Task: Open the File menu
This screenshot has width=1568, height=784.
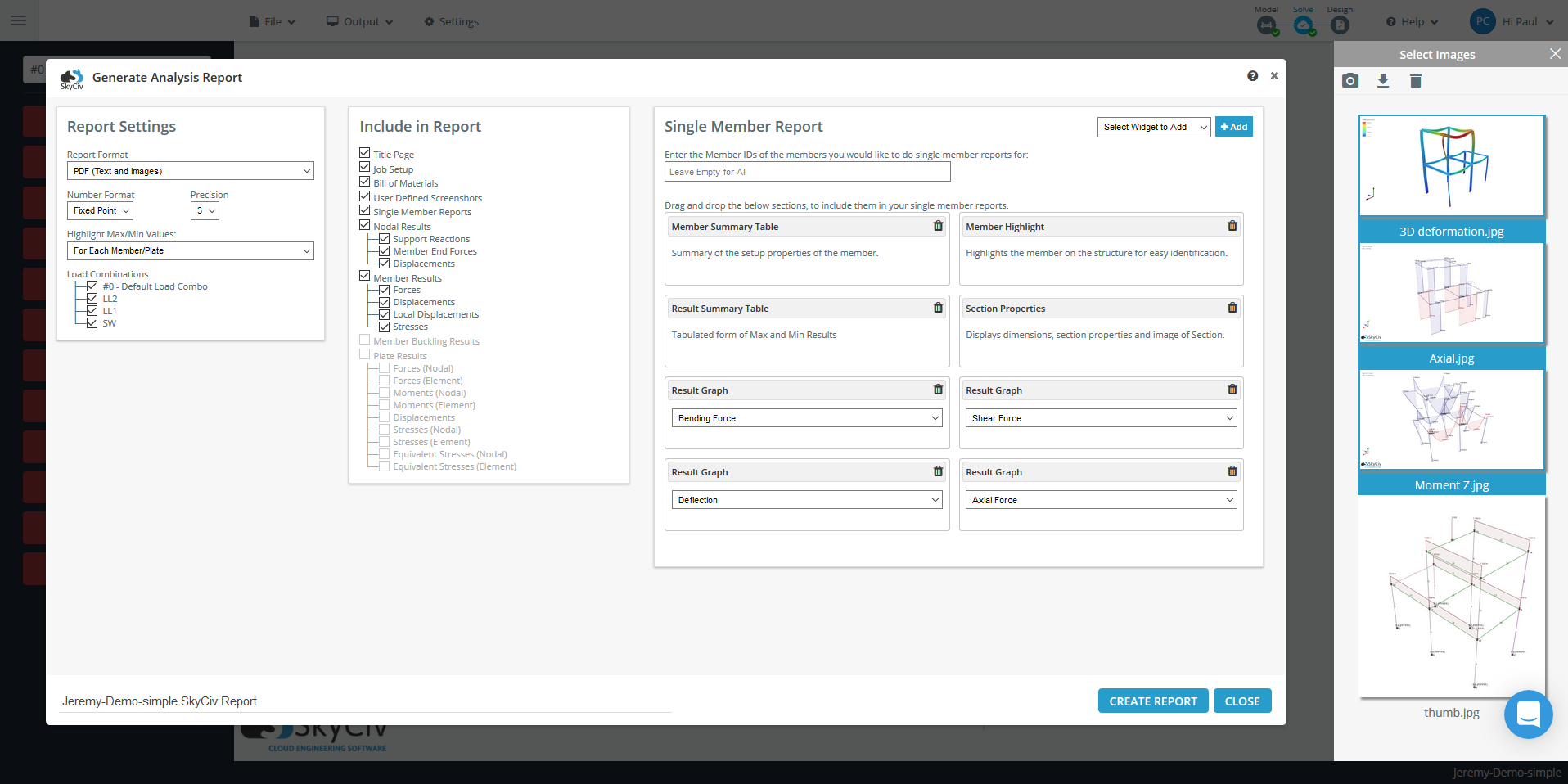Action: [x=271, y=21]
